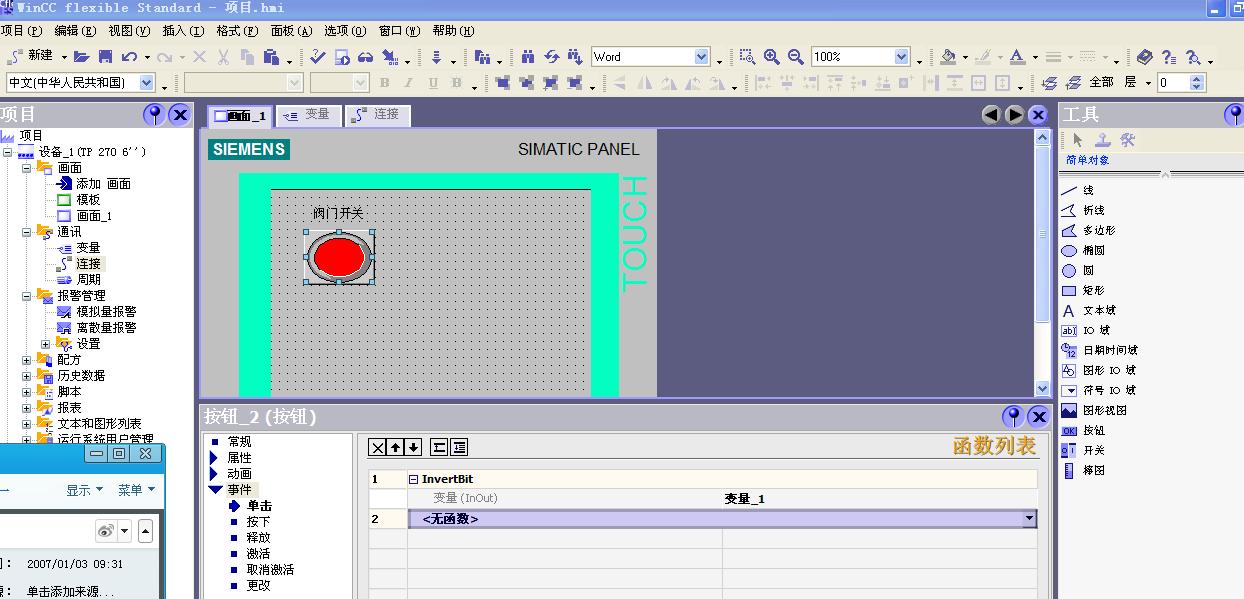Pin the 按钮_2 properties panel
Image resolution: width=1244 pixels, height=599 pixels.
[x=1014, y=416]
